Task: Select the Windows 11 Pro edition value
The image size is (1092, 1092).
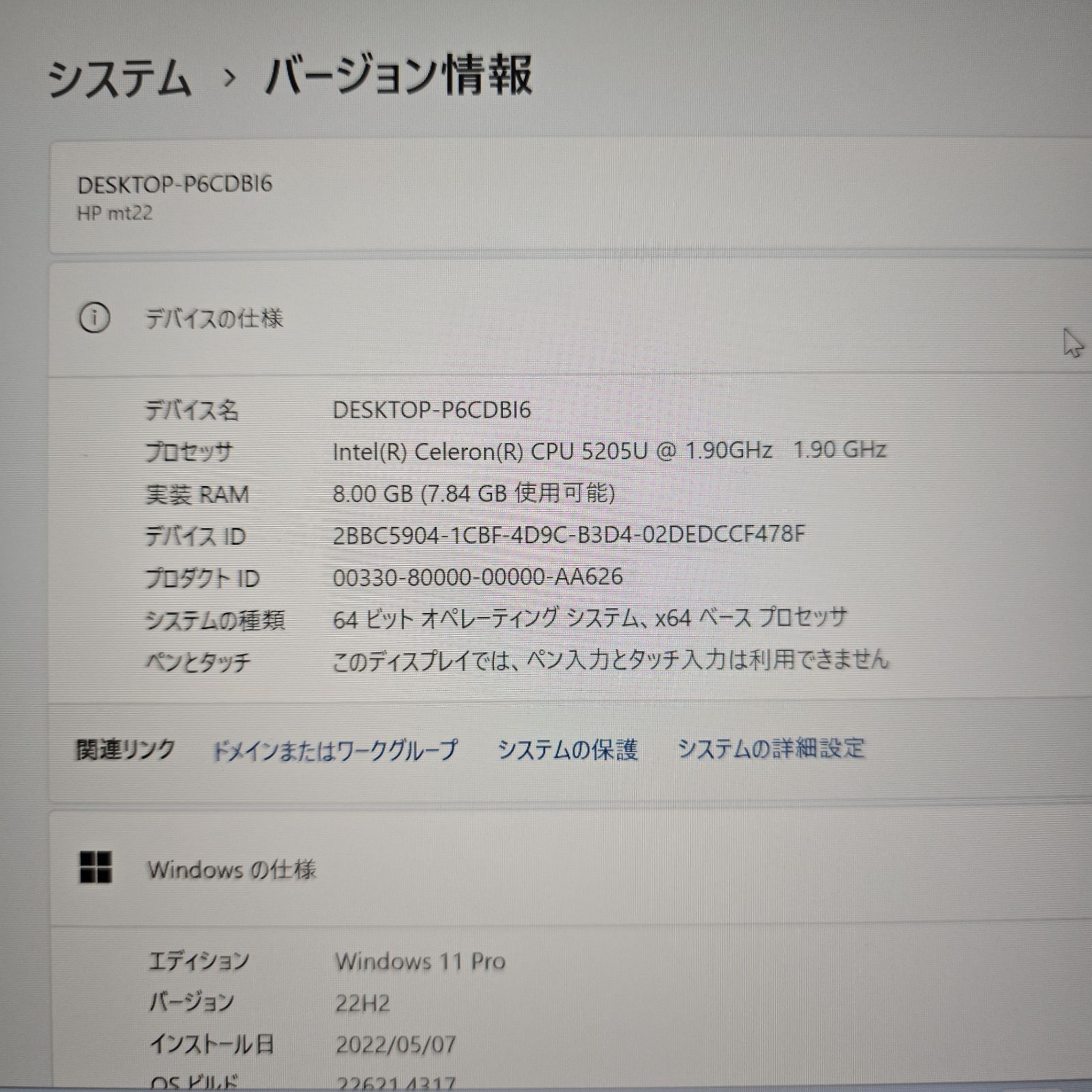Action: pyautogui.click(x=420, y=962)
